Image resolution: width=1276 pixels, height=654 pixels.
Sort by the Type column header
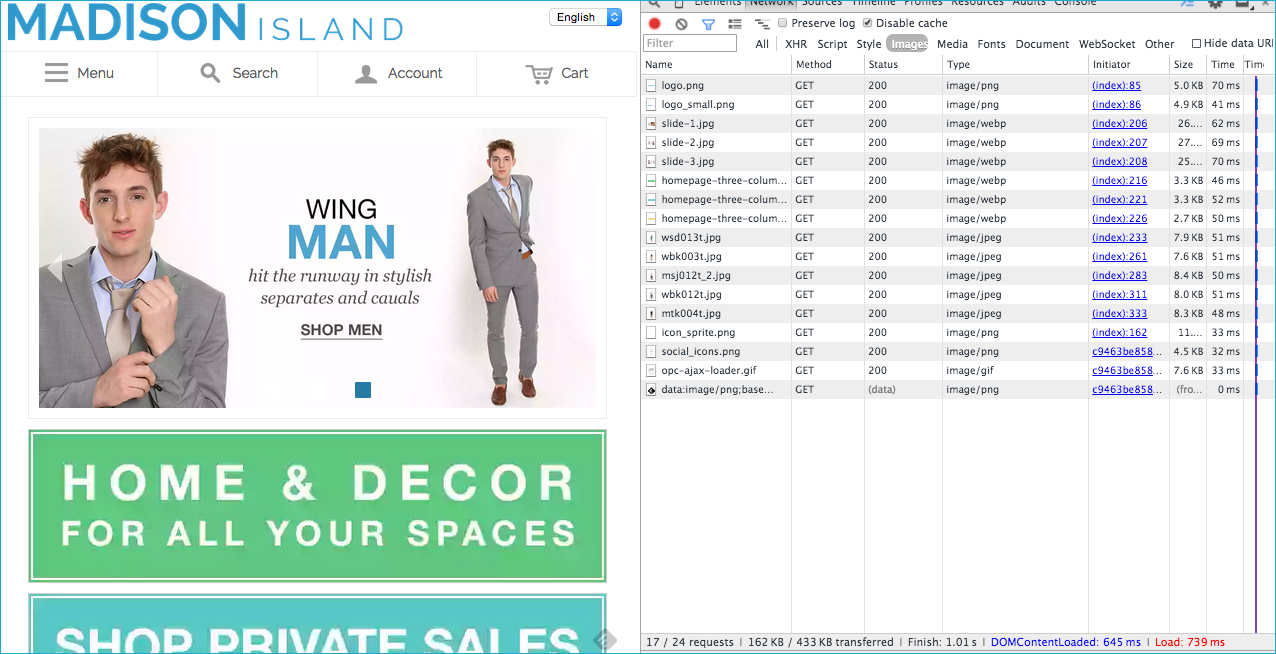(x=1015, y=65)
